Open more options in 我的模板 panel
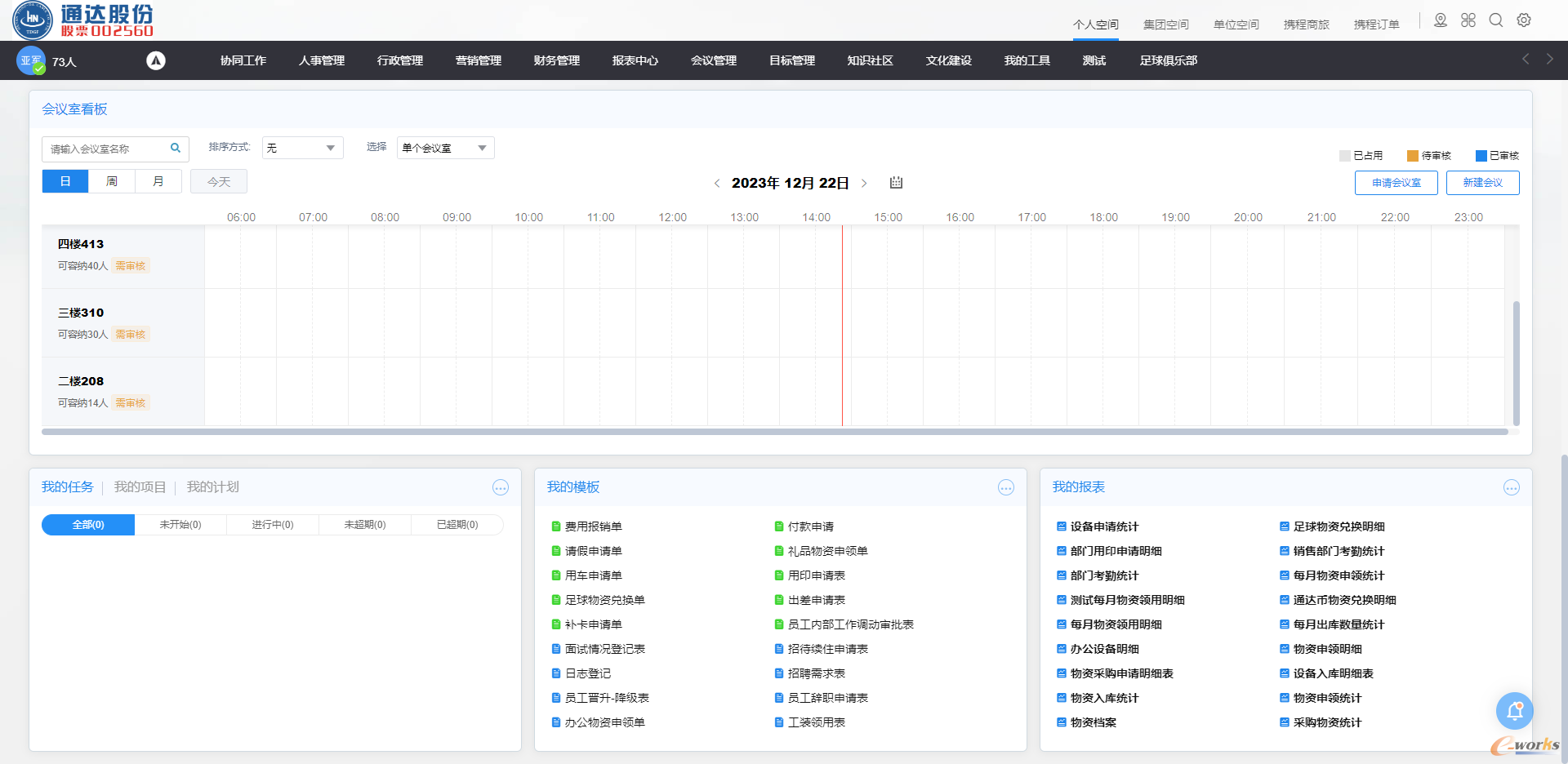This screenshot has width=1568, height=764. pyautogui.click(x=1006, y=488)
